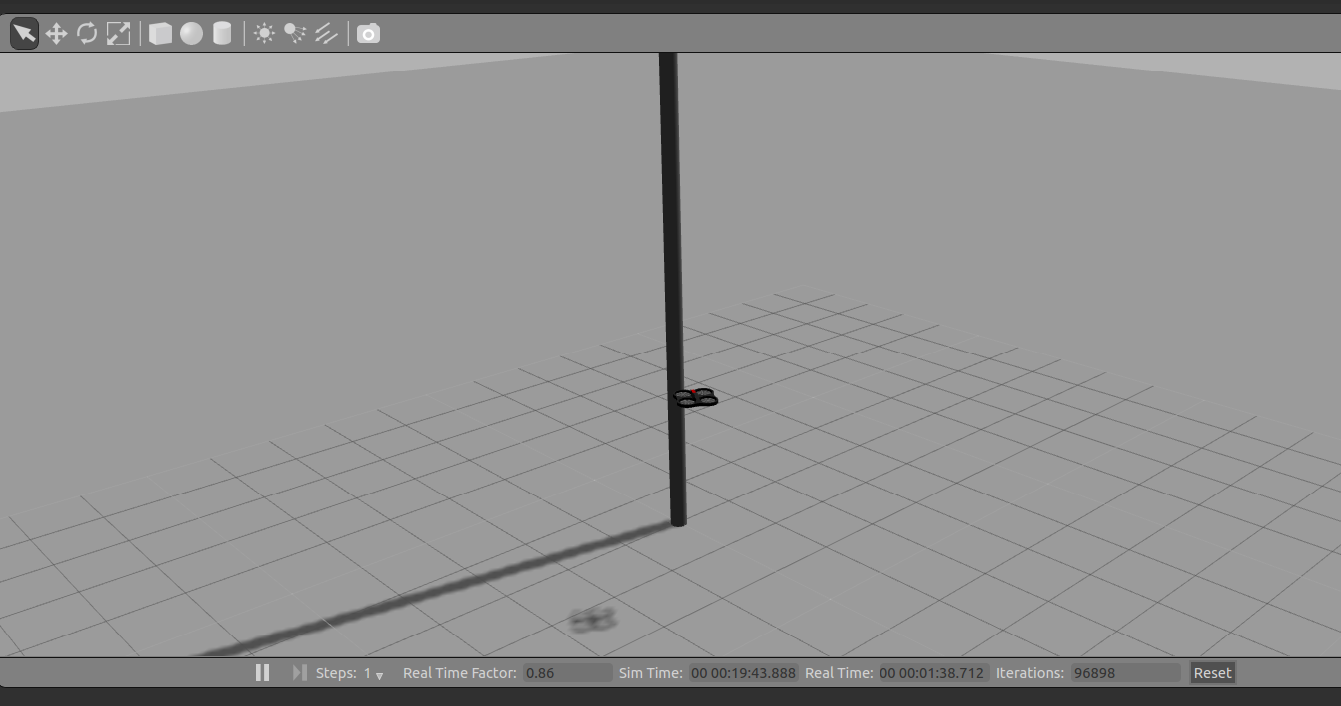Click the 'Iterations:' label
Viewport: 1341px width, 706px height.
pyautogui.click(x=1031, y=673)
